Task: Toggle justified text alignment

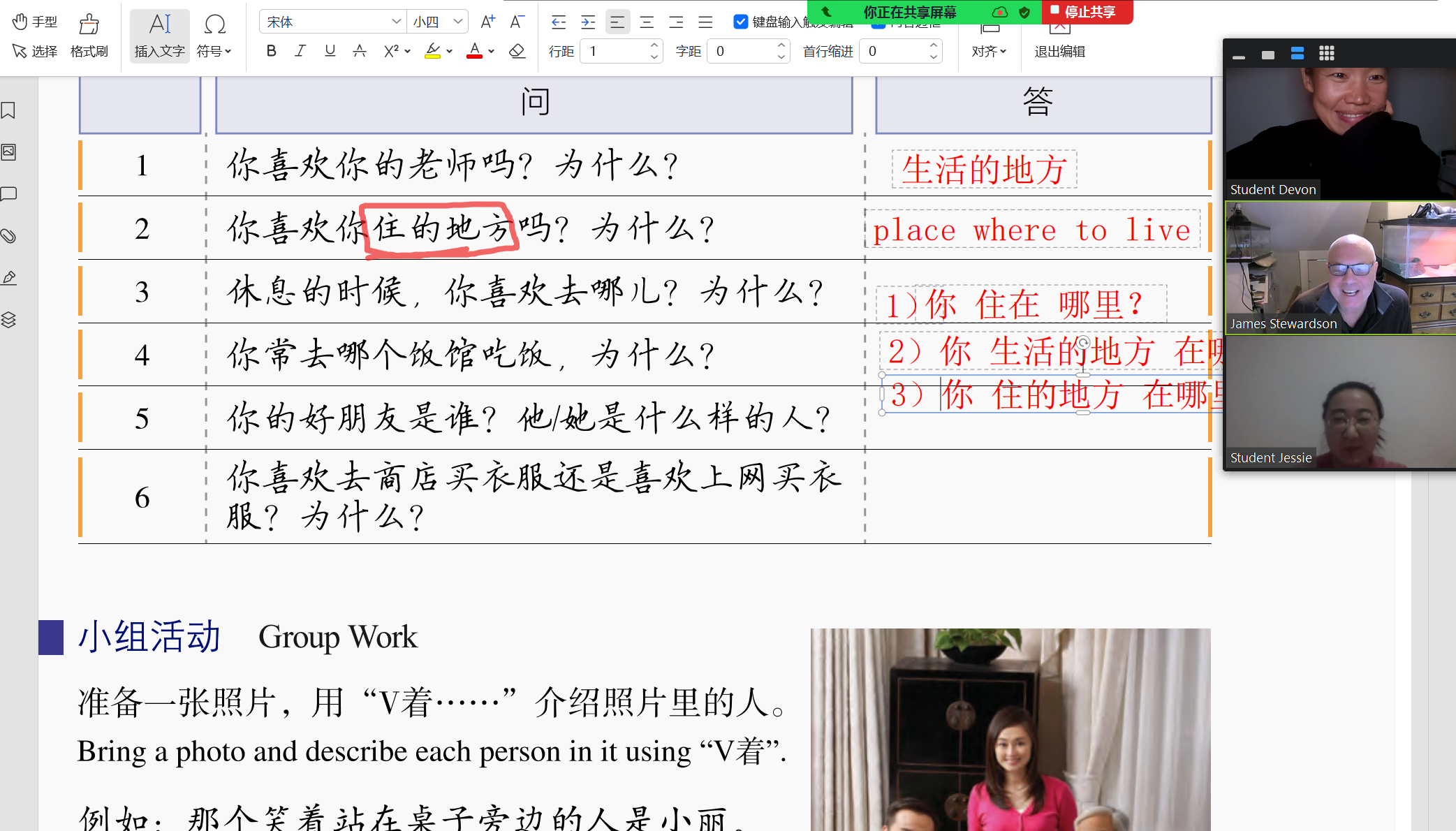Action: pyautogui.click(x=705, y=22)
